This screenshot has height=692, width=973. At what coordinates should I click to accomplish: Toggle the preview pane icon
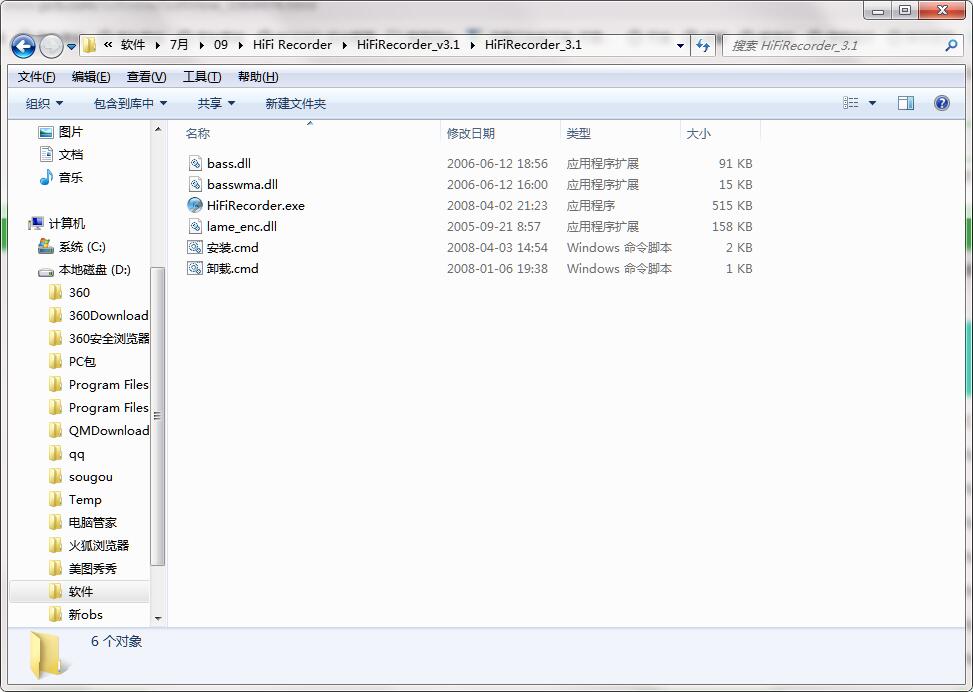906,103
